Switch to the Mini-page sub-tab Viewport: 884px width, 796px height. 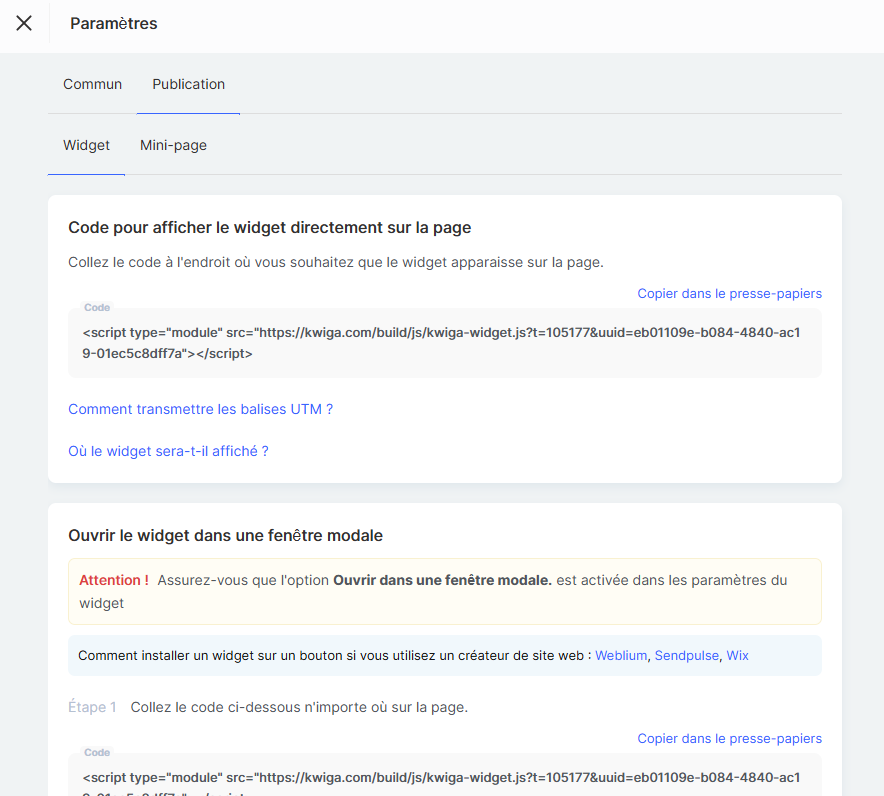pos(173,145)
